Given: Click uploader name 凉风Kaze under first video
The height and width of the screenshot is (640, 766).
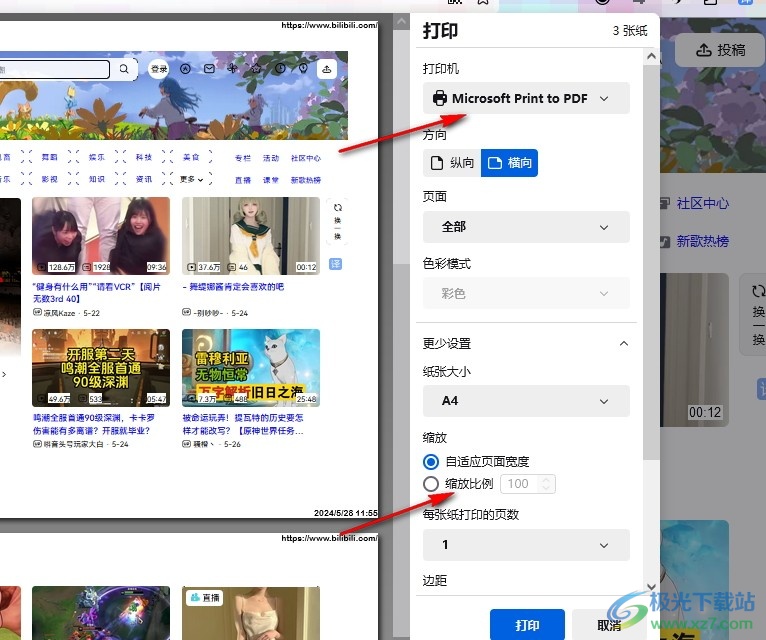Looking at the screenshot, I should coord(59,313).
